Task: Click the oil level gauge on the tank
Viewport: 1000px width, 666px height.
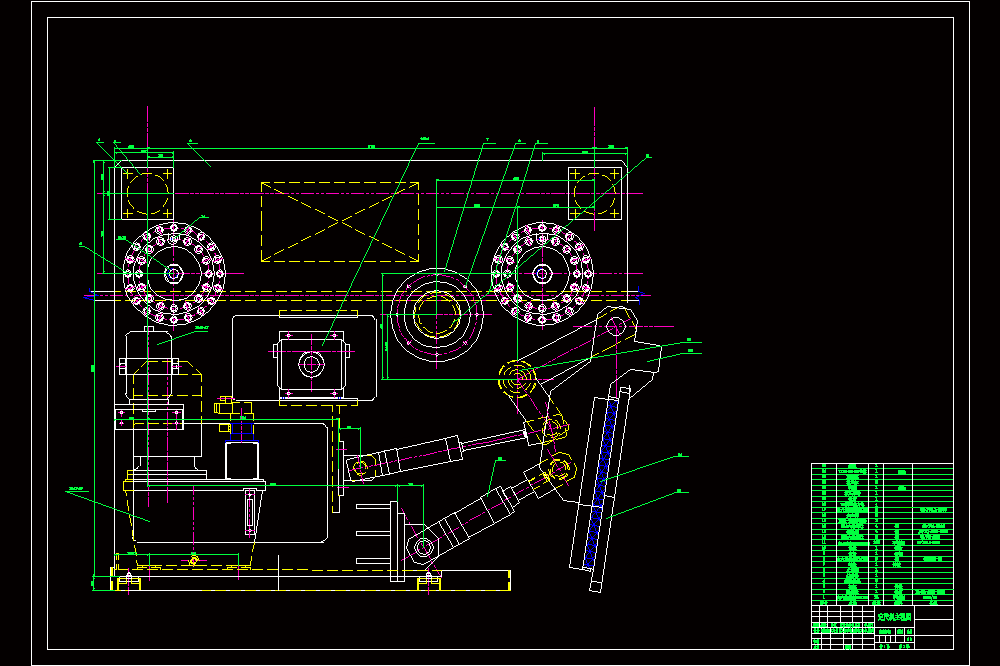Action: [250, 512]
